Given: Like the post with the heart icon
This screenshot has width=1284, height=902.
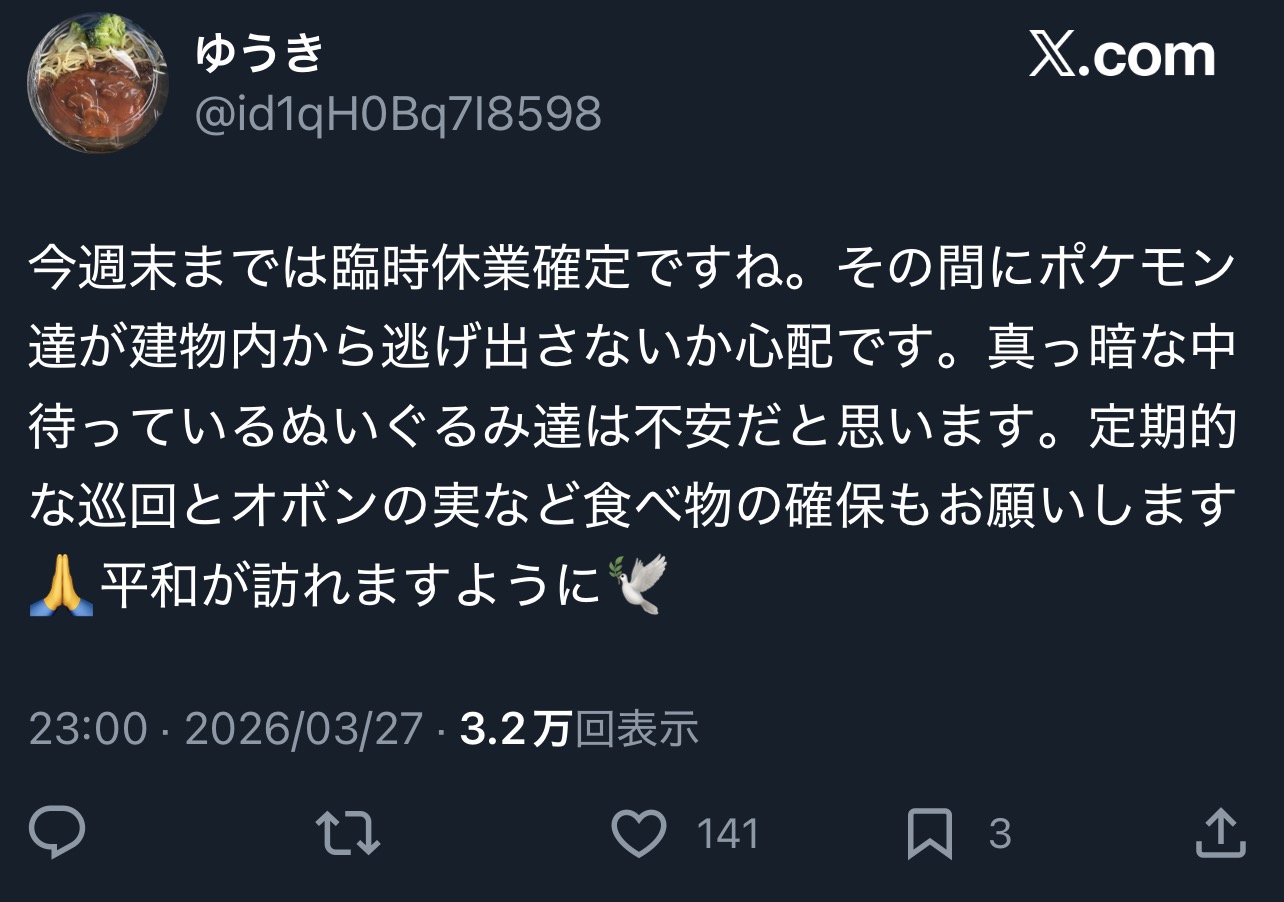Looking at the screenshot, I should click(x=639, y=833).
